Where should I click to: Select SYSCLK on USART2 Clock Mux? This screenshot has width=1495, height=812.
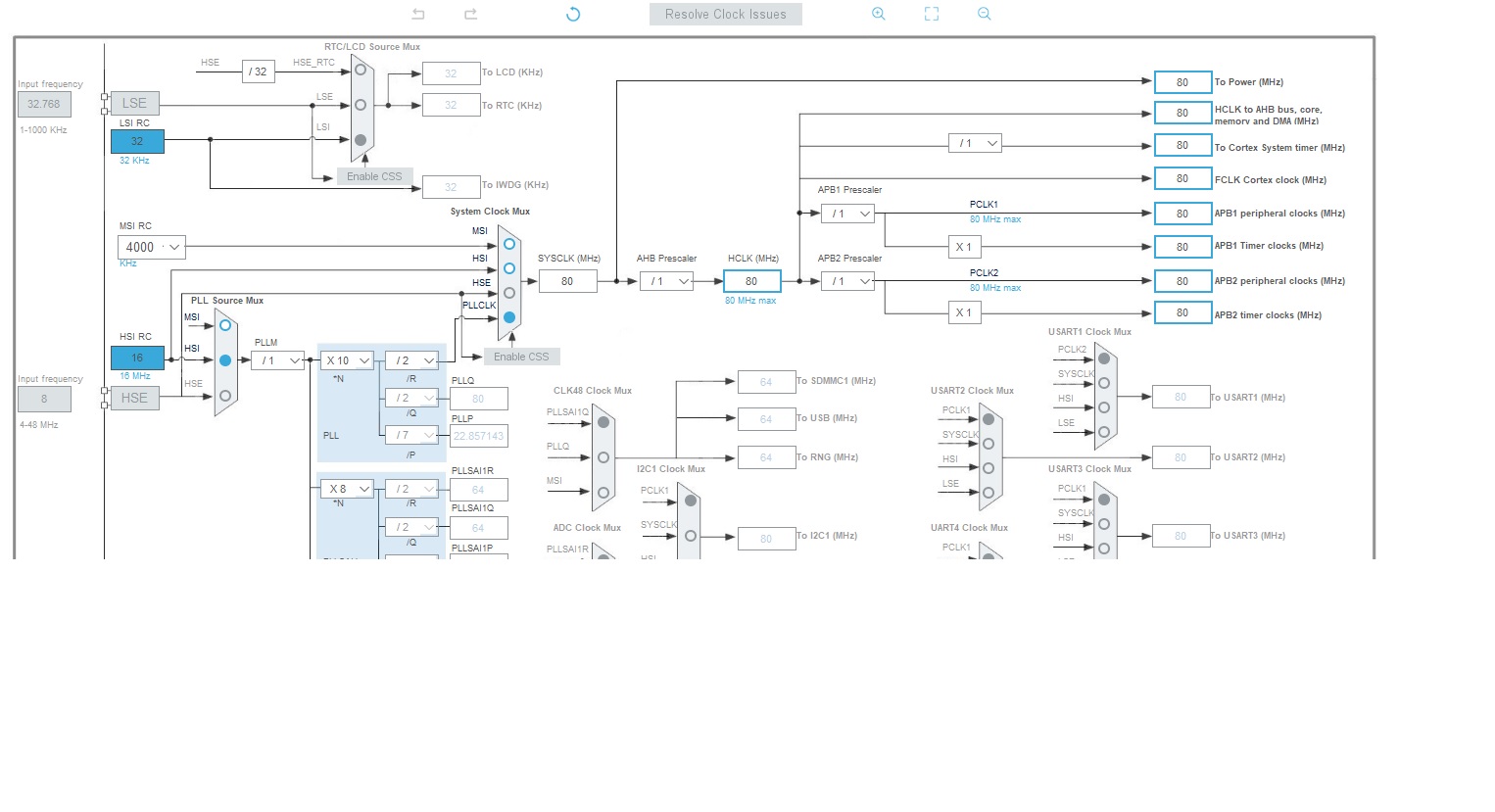(x=989, y=444)
